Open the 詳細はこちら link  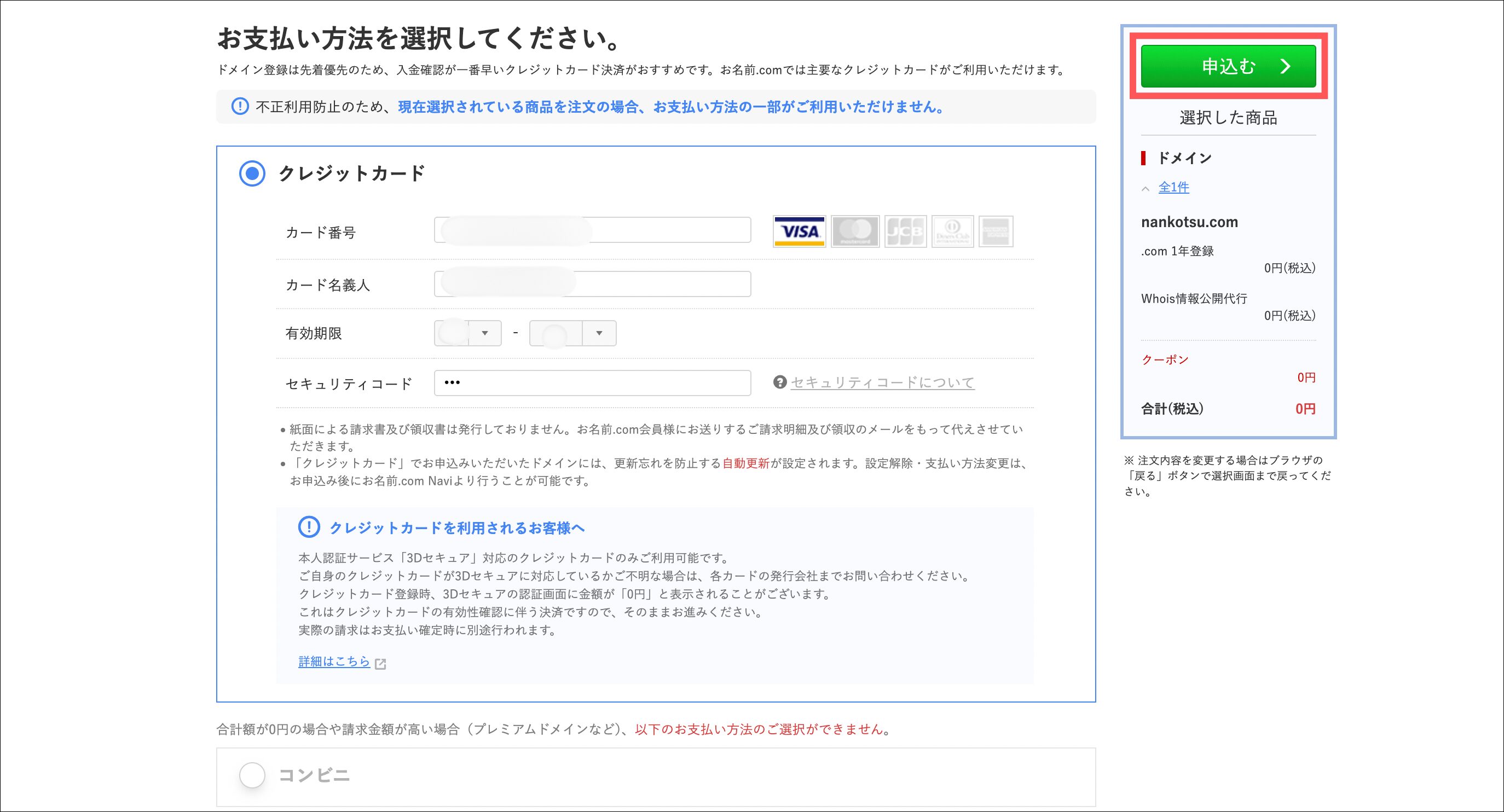[334, 662]
